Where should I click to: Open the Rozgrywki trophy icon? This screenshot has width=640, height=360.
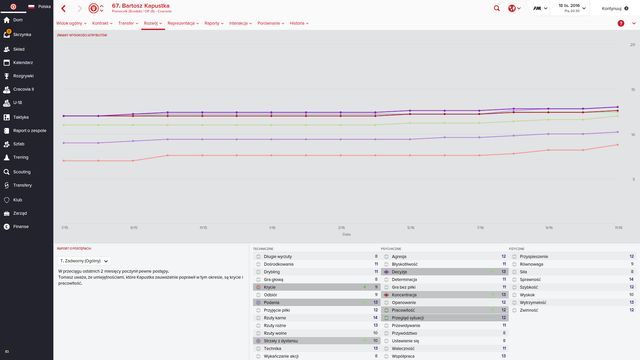tap(7, 76)
